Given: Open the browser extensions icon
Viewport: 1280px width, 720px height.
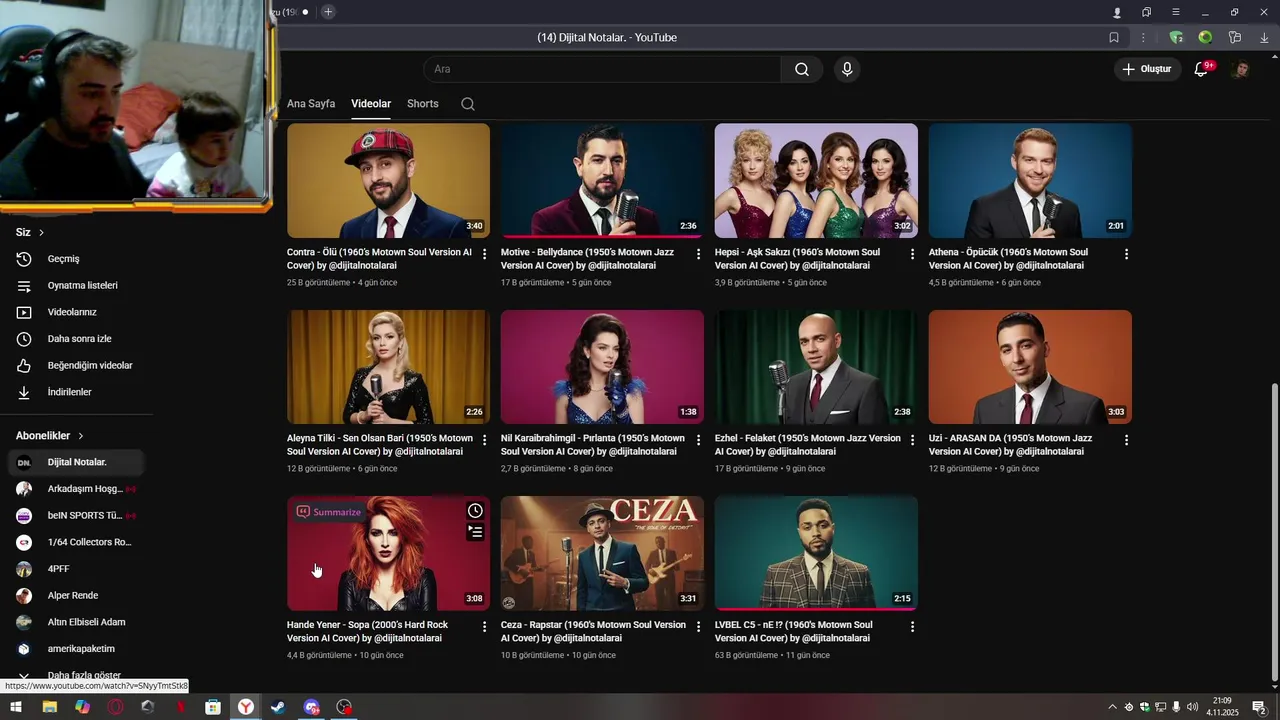Looking at the screenshot, I should [x=1235, y=37].
